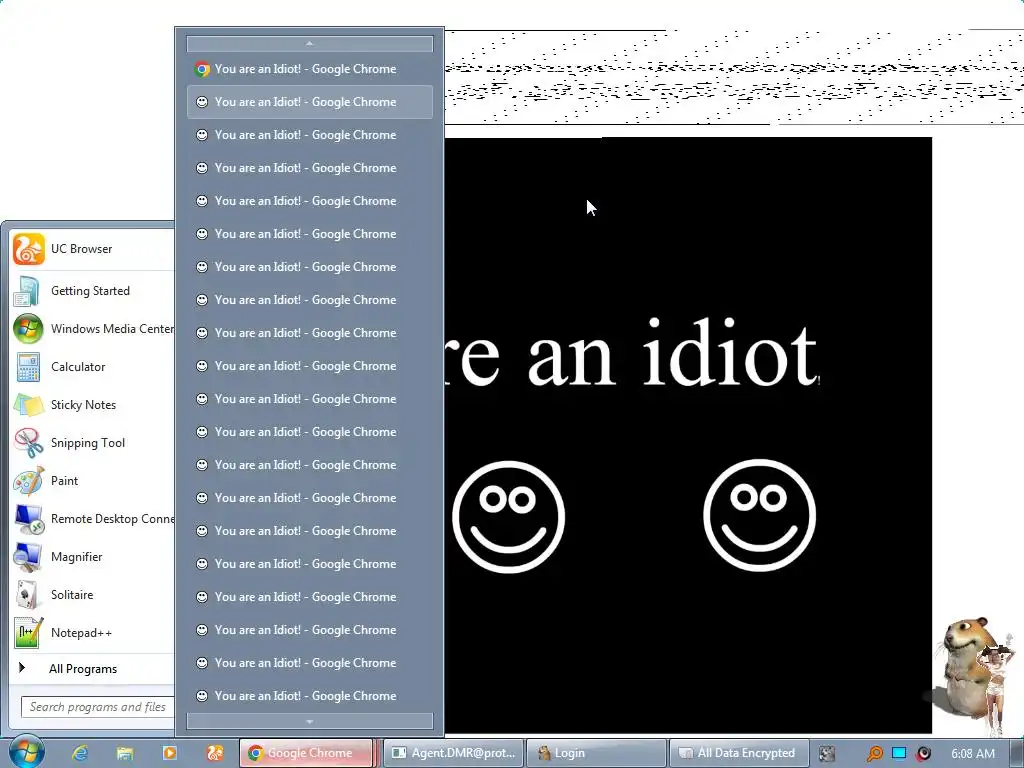
Task: Click the round dark tray icon beside the clock
Action: click(923, 754)
